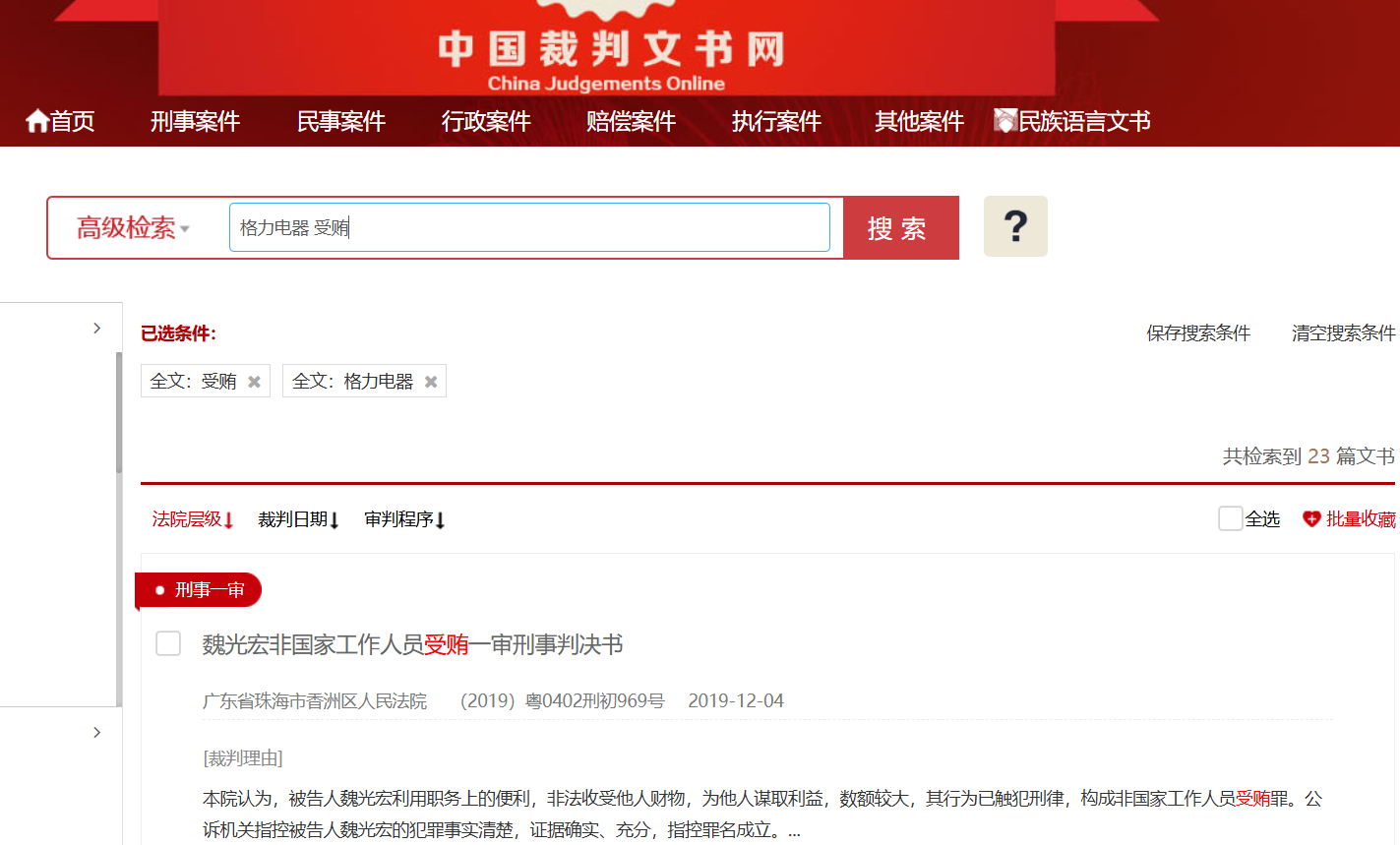The image size is (1400, 845).
Task: Tick the 全选 checkbox
Action: (1230, 518)
